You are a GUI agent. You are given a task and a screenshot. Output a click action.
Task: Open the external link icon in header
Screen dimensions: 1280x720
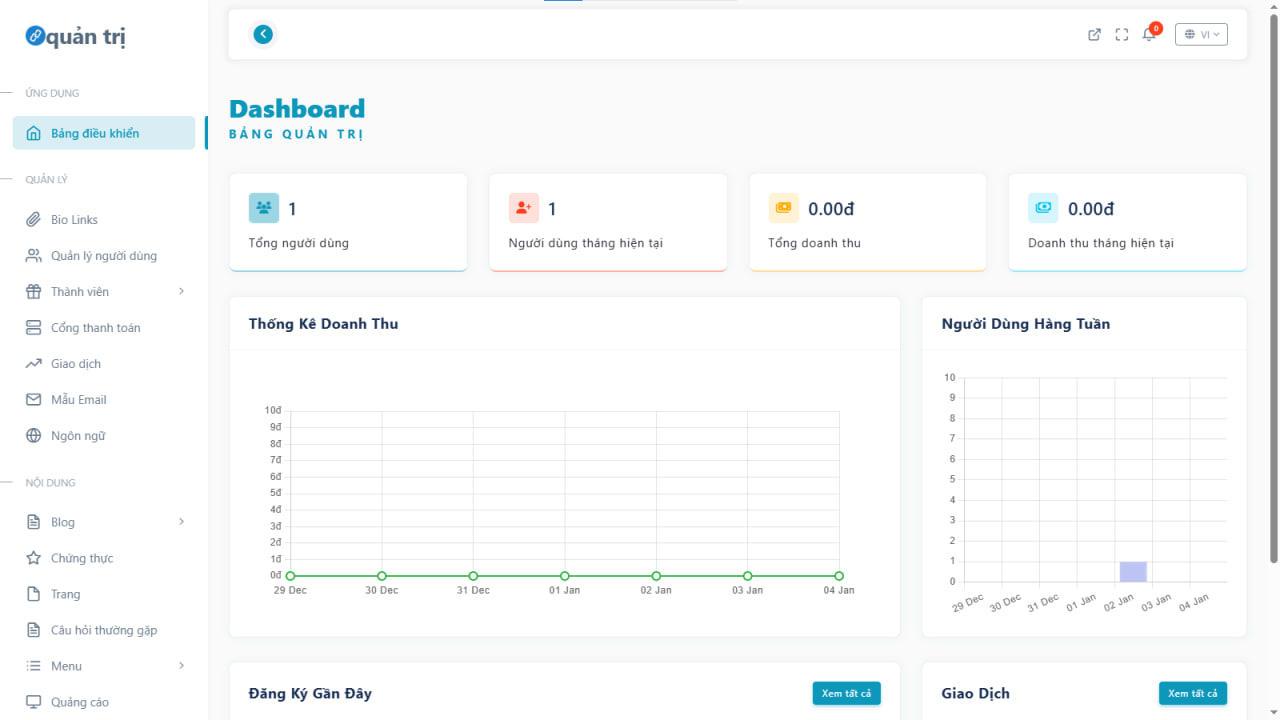[x=1094, y=35]
